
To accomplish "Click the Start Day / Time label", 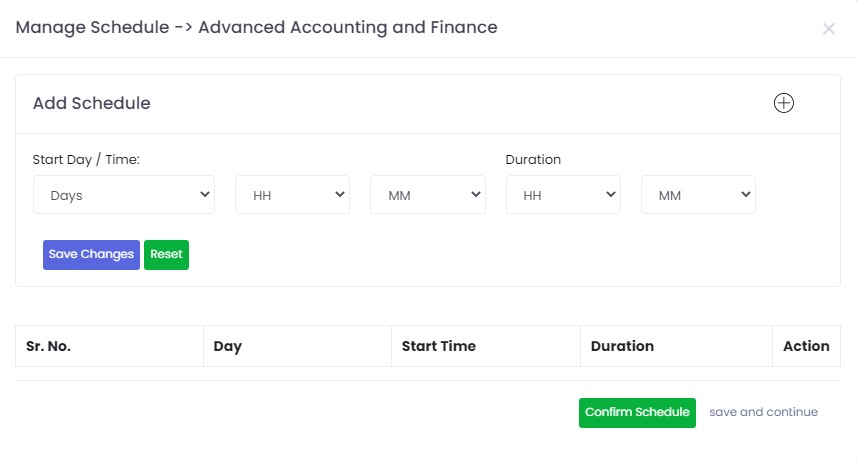I will coord(86,159).
